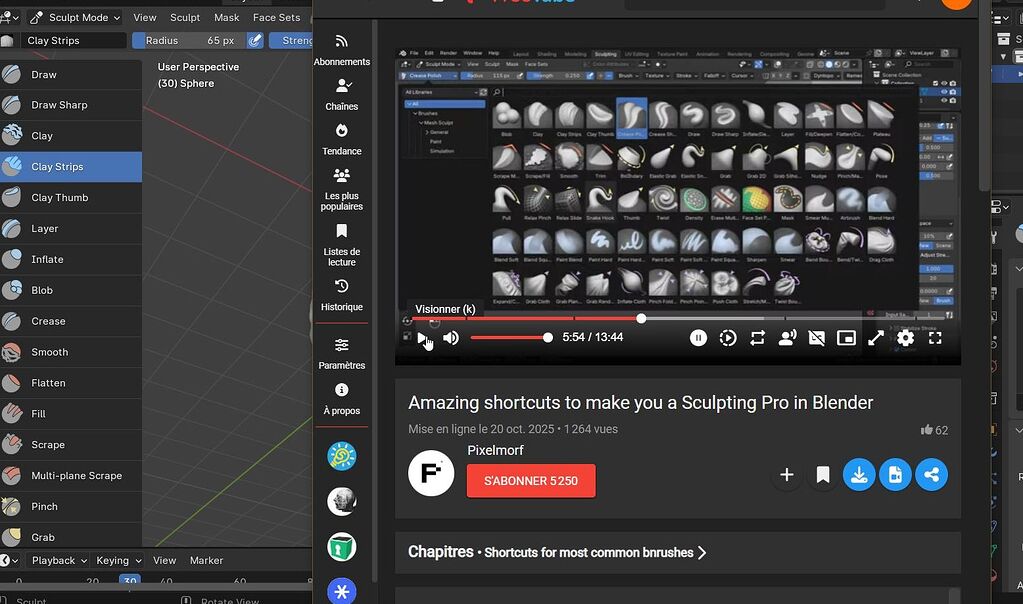Viewport: 1023px width, 604px height.
Task: Toggle picture-in-picture in video player
Action: 846,338
